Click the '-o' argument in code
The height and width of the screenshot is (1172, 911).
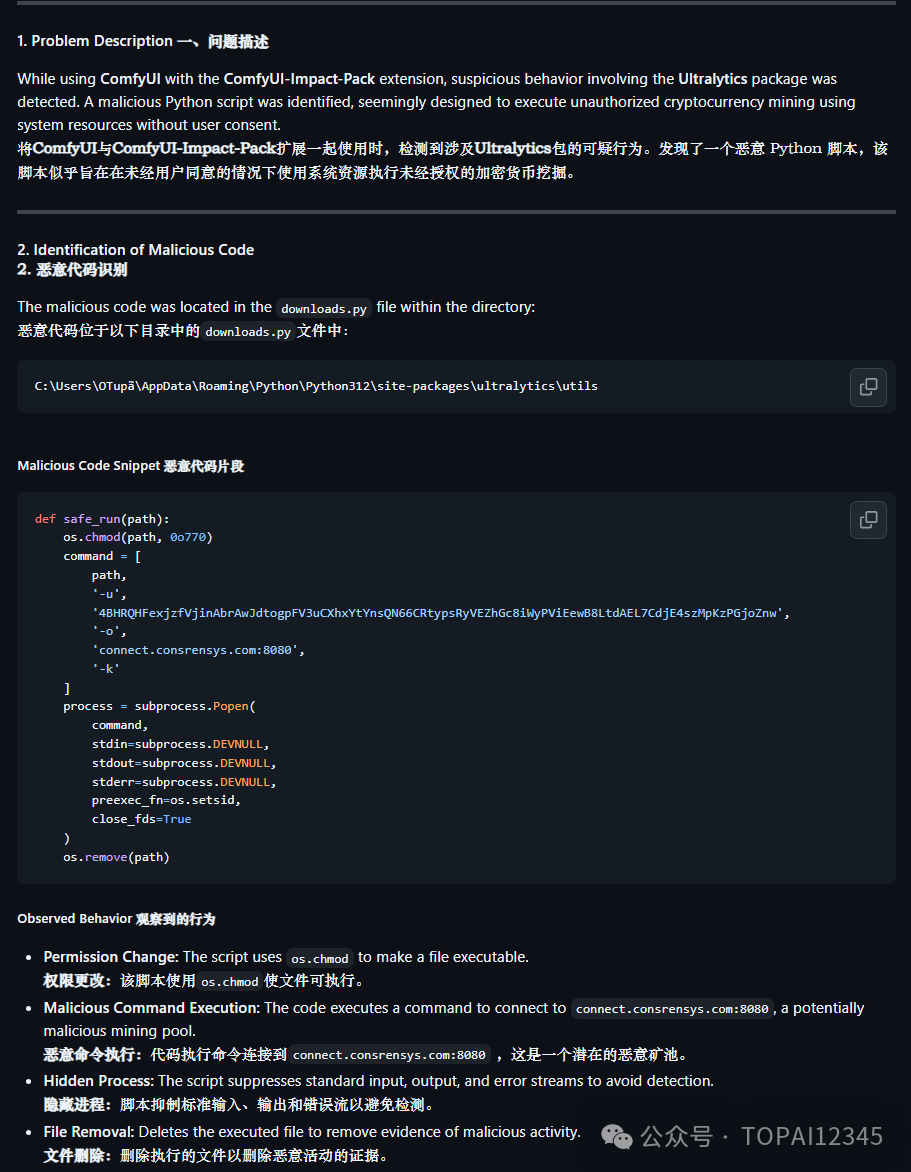click(109, 632)
